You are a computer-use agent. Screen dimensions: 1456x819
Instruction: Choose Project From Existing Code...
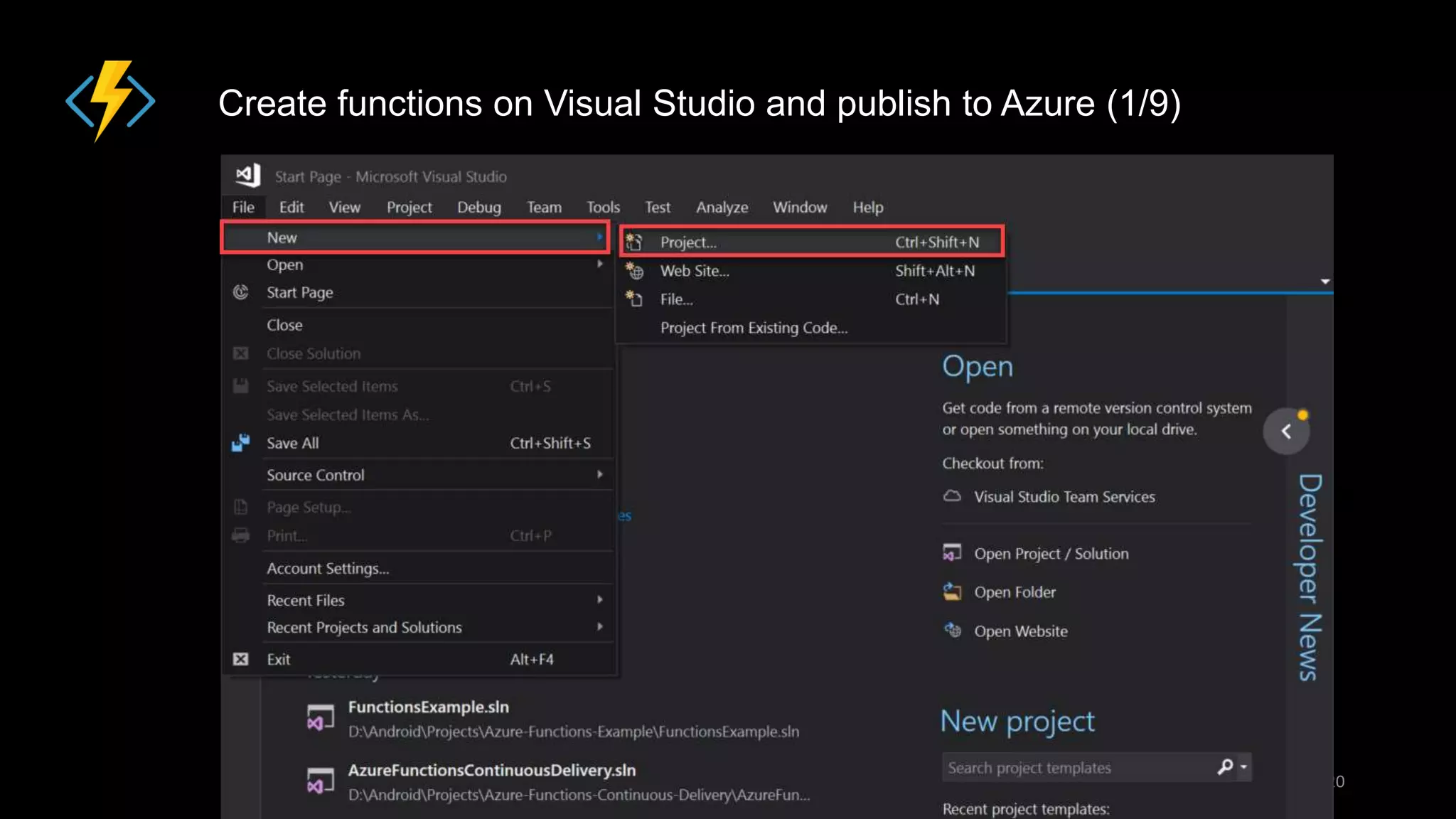[812, 328]
